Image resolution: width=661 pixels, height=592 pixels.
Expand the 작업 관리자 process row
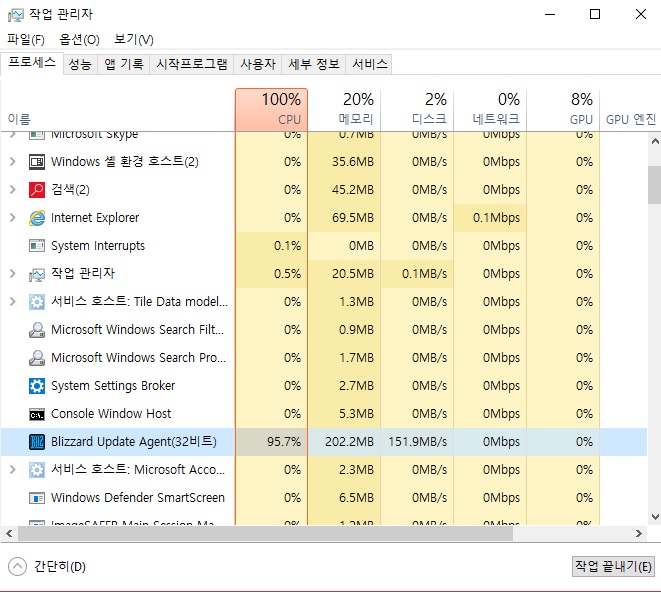click(x=13, y=274)
